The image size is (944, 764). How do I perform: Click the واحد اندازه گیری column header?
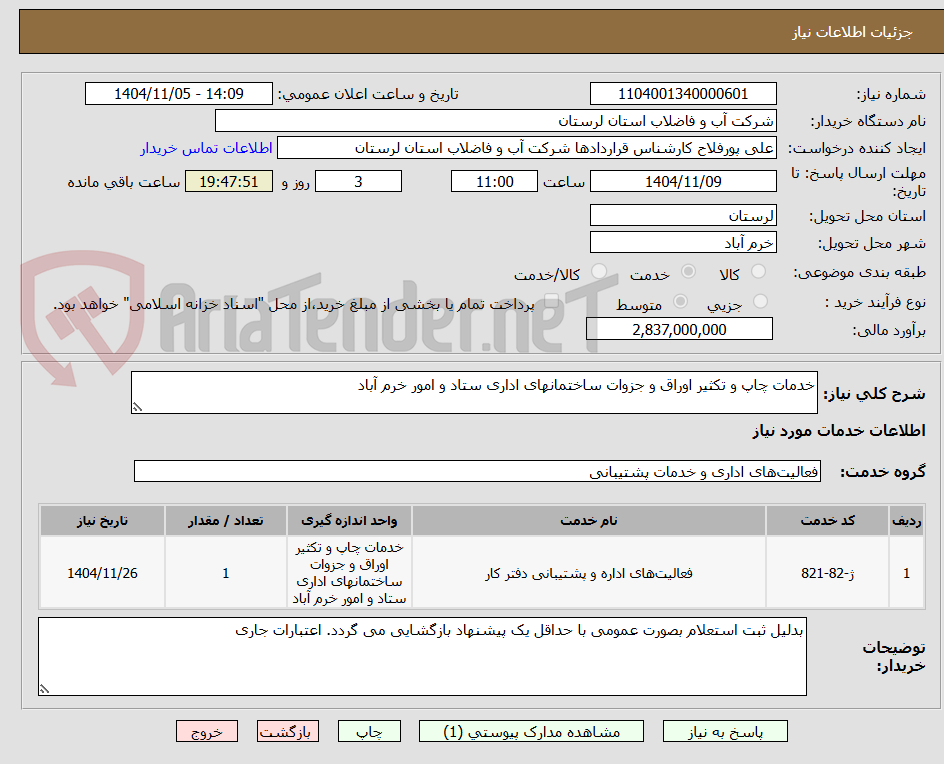349,521
